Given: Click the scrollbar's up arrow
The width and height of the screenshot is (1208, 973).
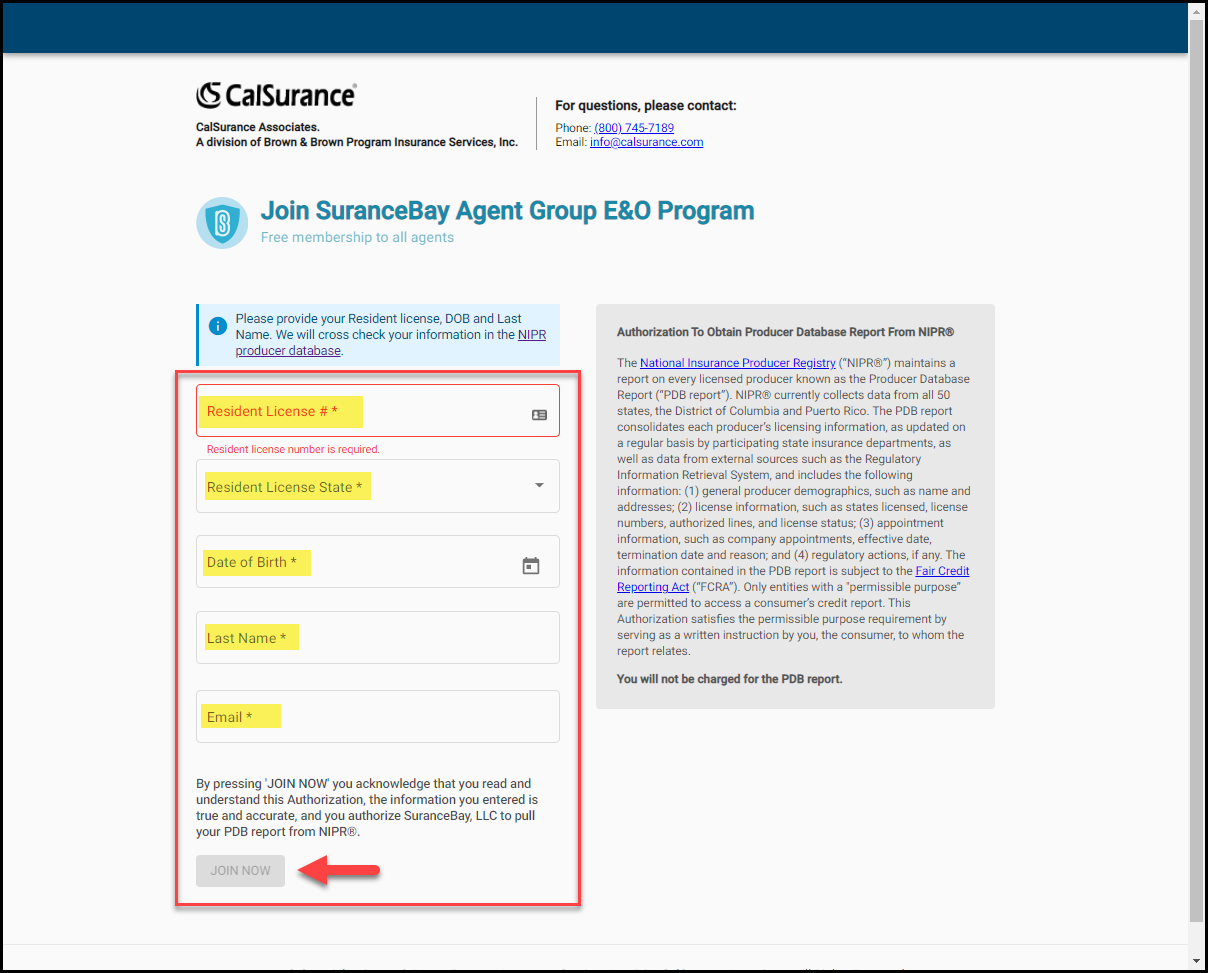Looking at the screenshot, I should [x=1197, y=10].
